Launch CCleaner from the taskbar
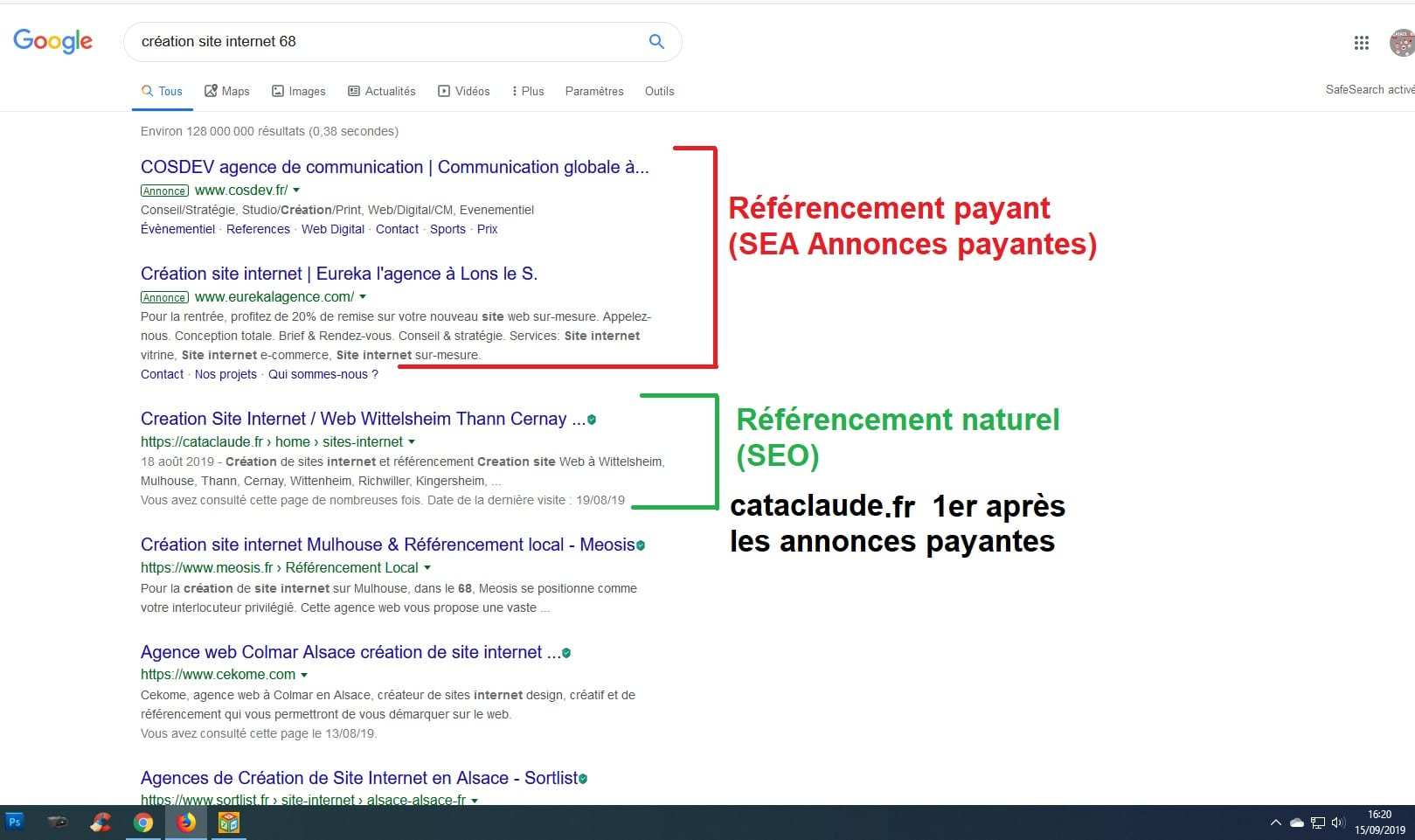The image size is (1415, 840). point(101,823)
